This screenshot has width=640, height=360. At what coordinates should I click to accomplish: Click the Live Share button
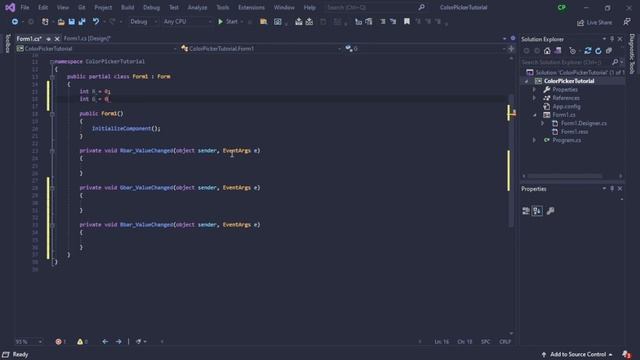594,22
